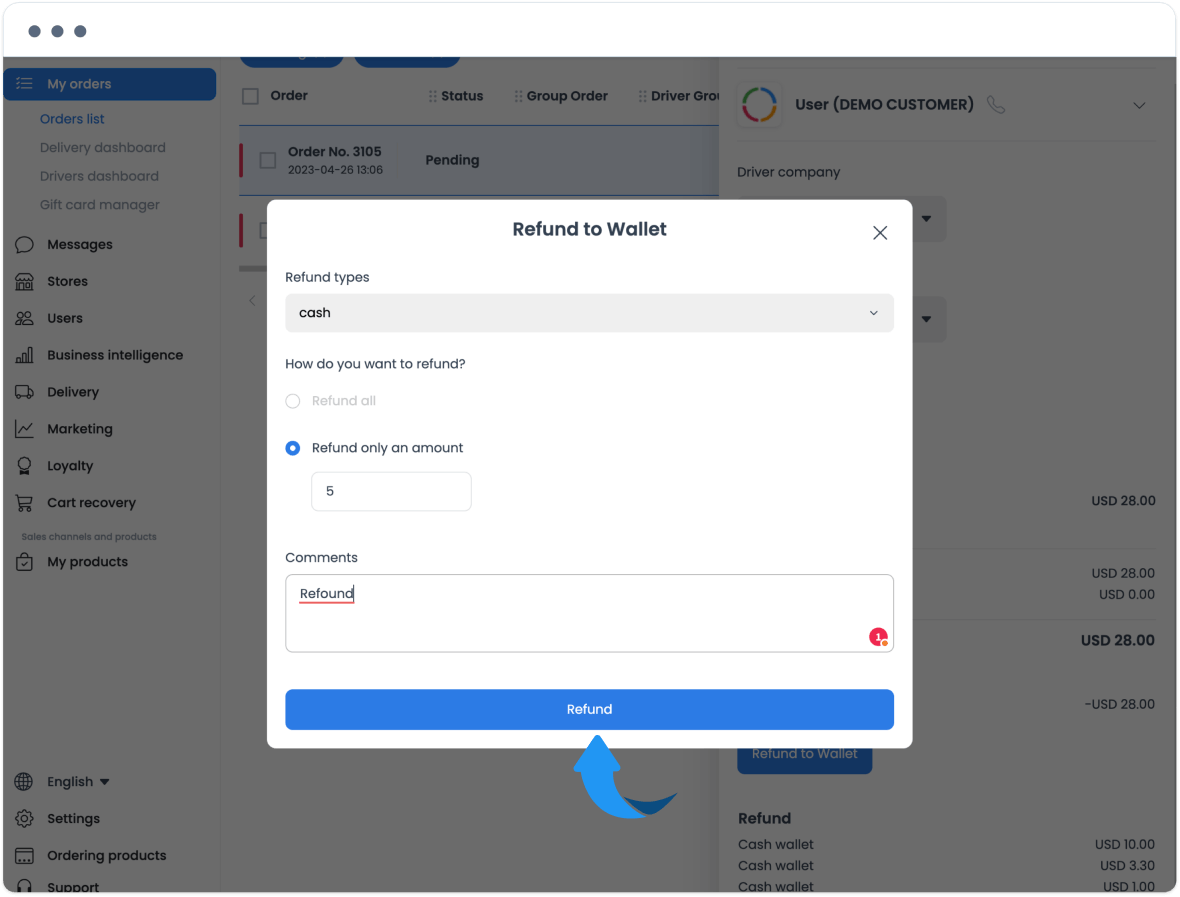Open the Refund types cash dropdown
Image resolution: width=1180 pixels, height=897 pixels.
pyautogui.click(x=589, y=313)
